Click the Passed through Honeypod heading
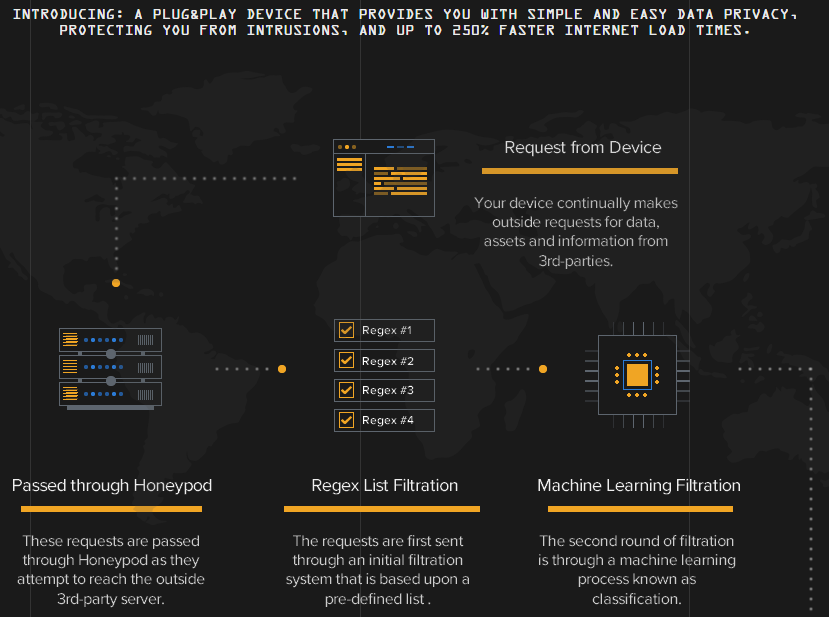829x617 pixels. tap(112, 485)
